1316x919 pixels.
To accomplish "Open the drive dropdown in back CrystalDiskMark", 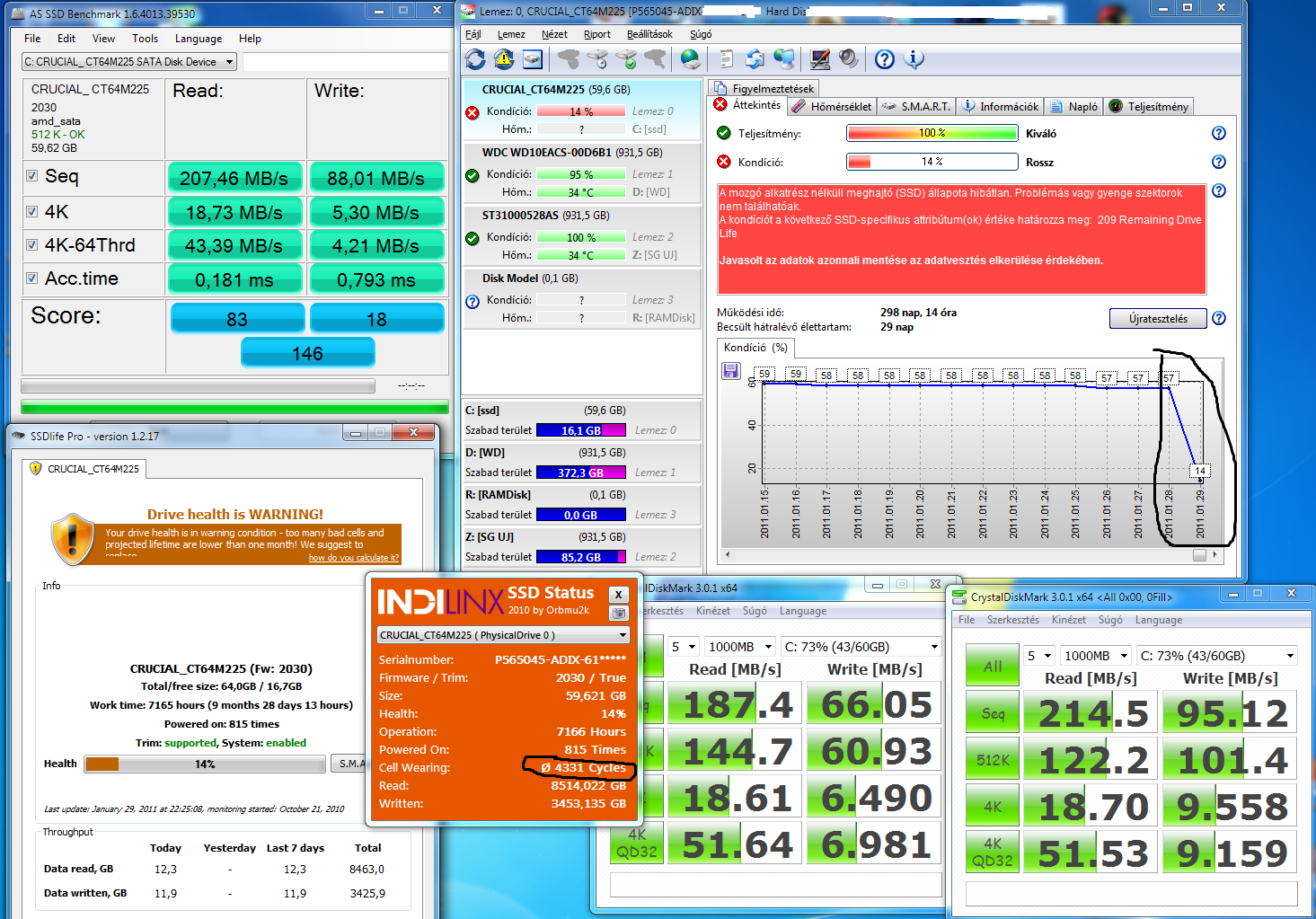I will 861,647.
